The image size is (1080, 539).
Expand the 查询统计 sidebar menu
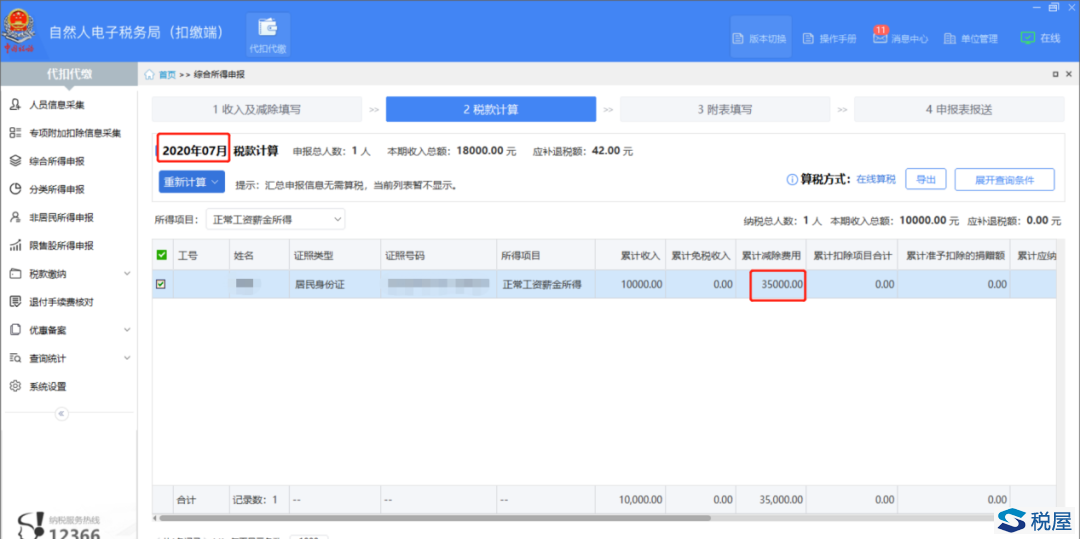[126, 358]
